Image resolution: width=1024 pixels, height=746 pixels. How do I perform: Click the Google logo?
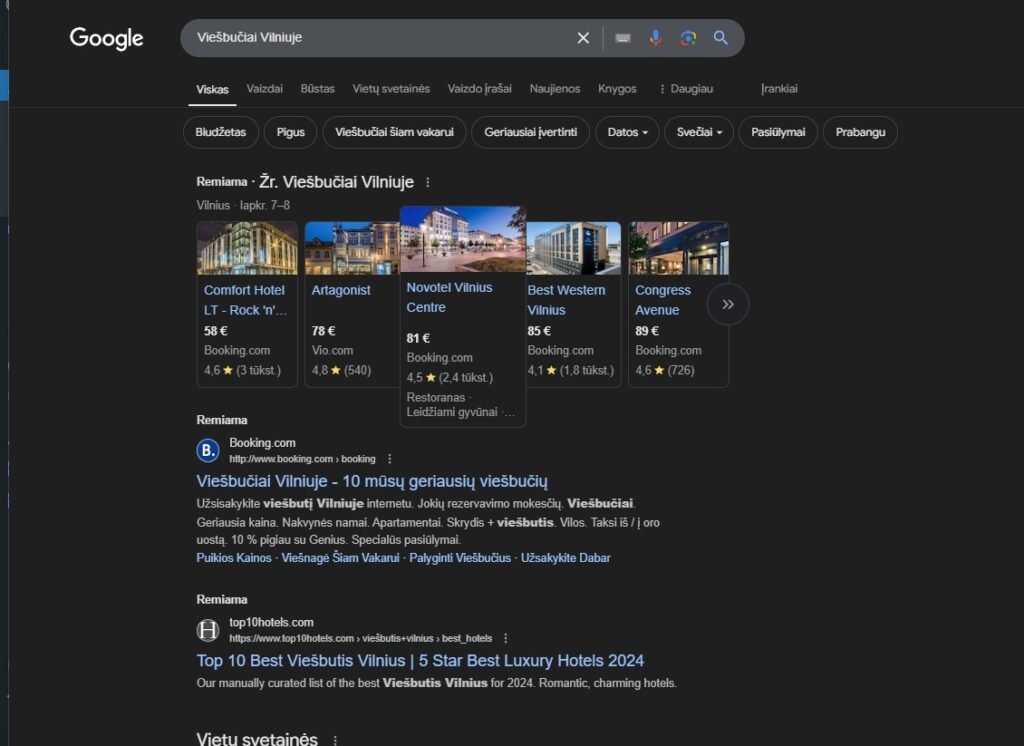click(106, 39)
